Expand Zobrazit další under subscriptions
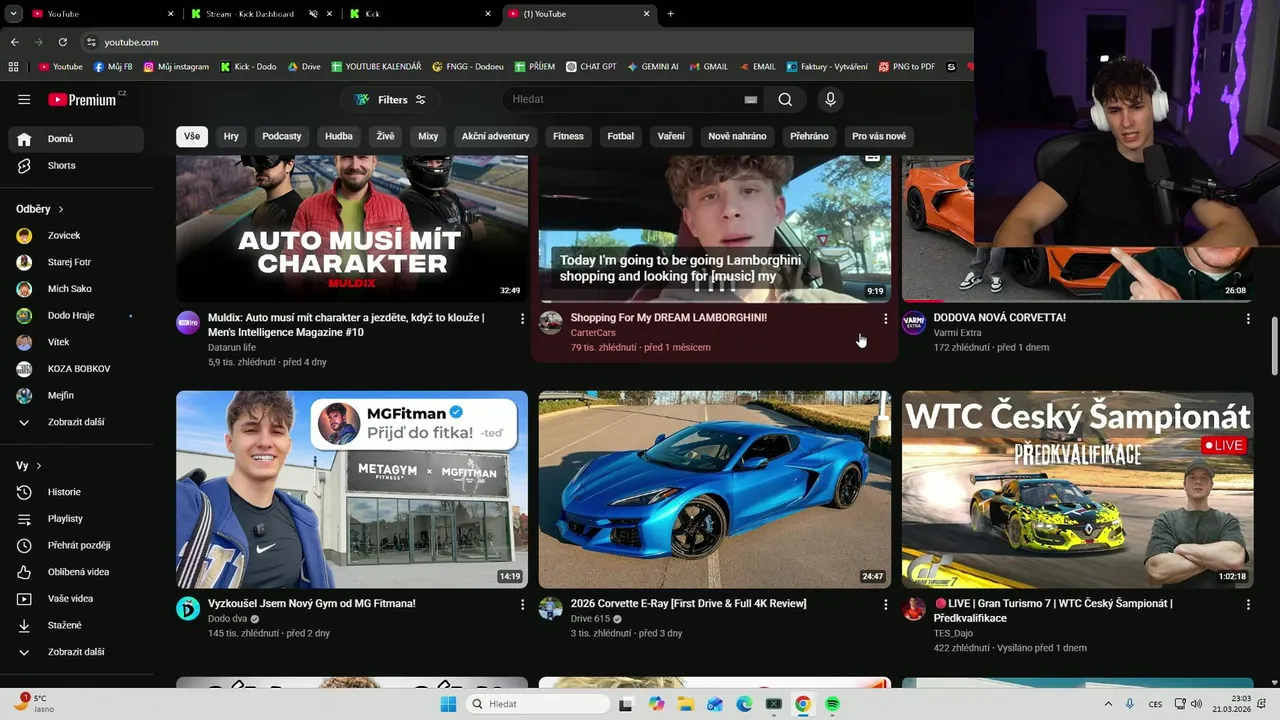 [x=76, y=422]
